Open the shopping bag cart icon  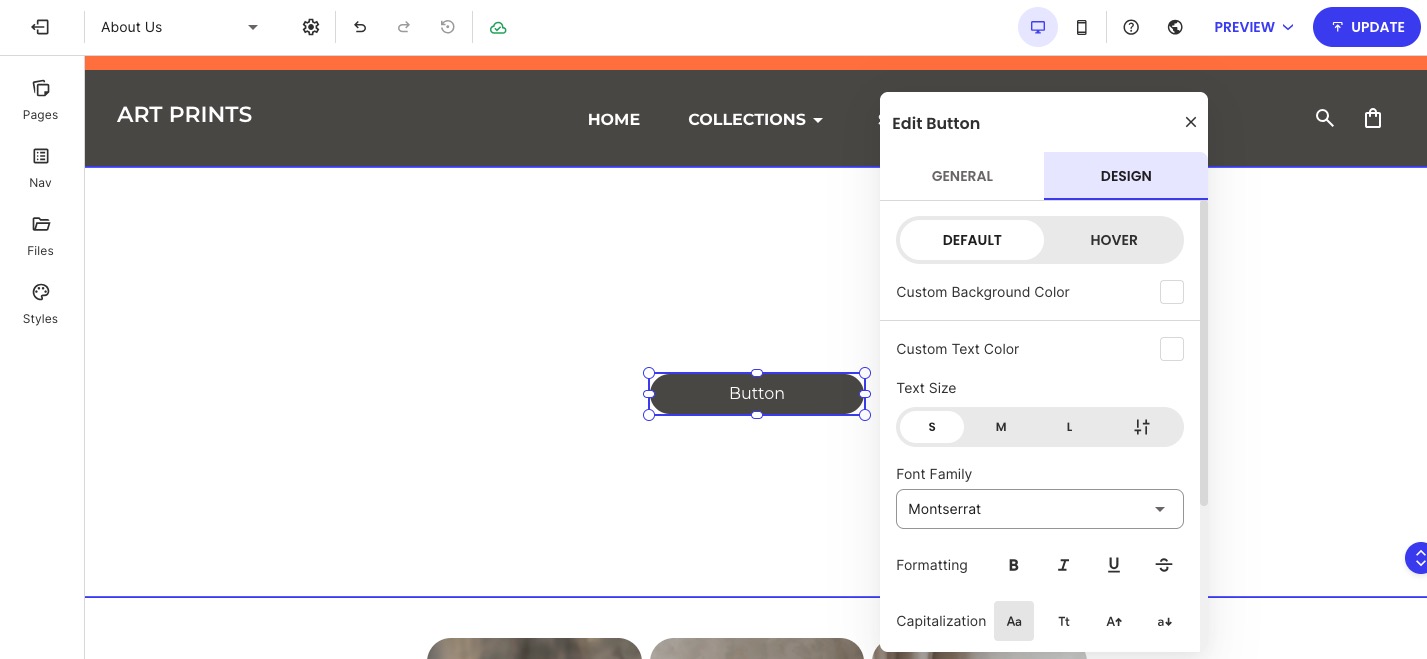tap(1373, 118)
